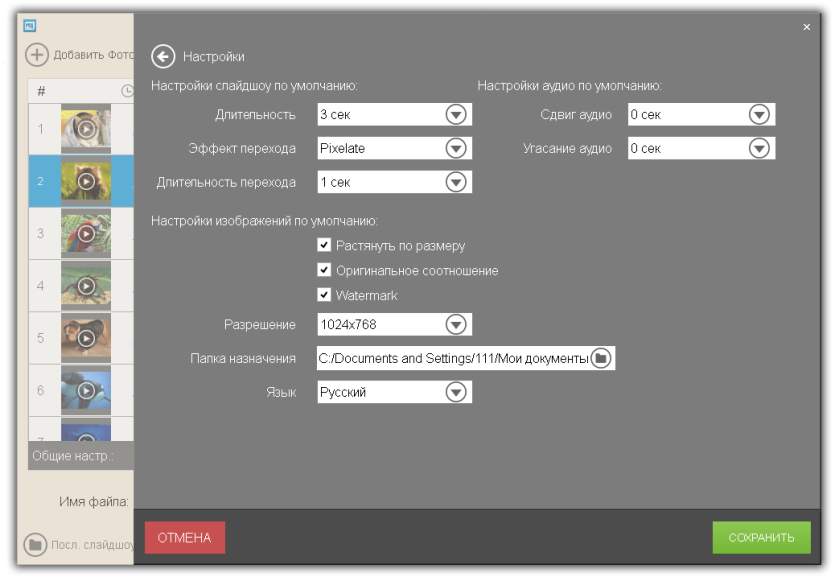The width and height of the screenshot is (835, 577).
Task: Toggle Оригинальное соотношение checkbox
Action: pyautogui.click(x=324, y=270)
